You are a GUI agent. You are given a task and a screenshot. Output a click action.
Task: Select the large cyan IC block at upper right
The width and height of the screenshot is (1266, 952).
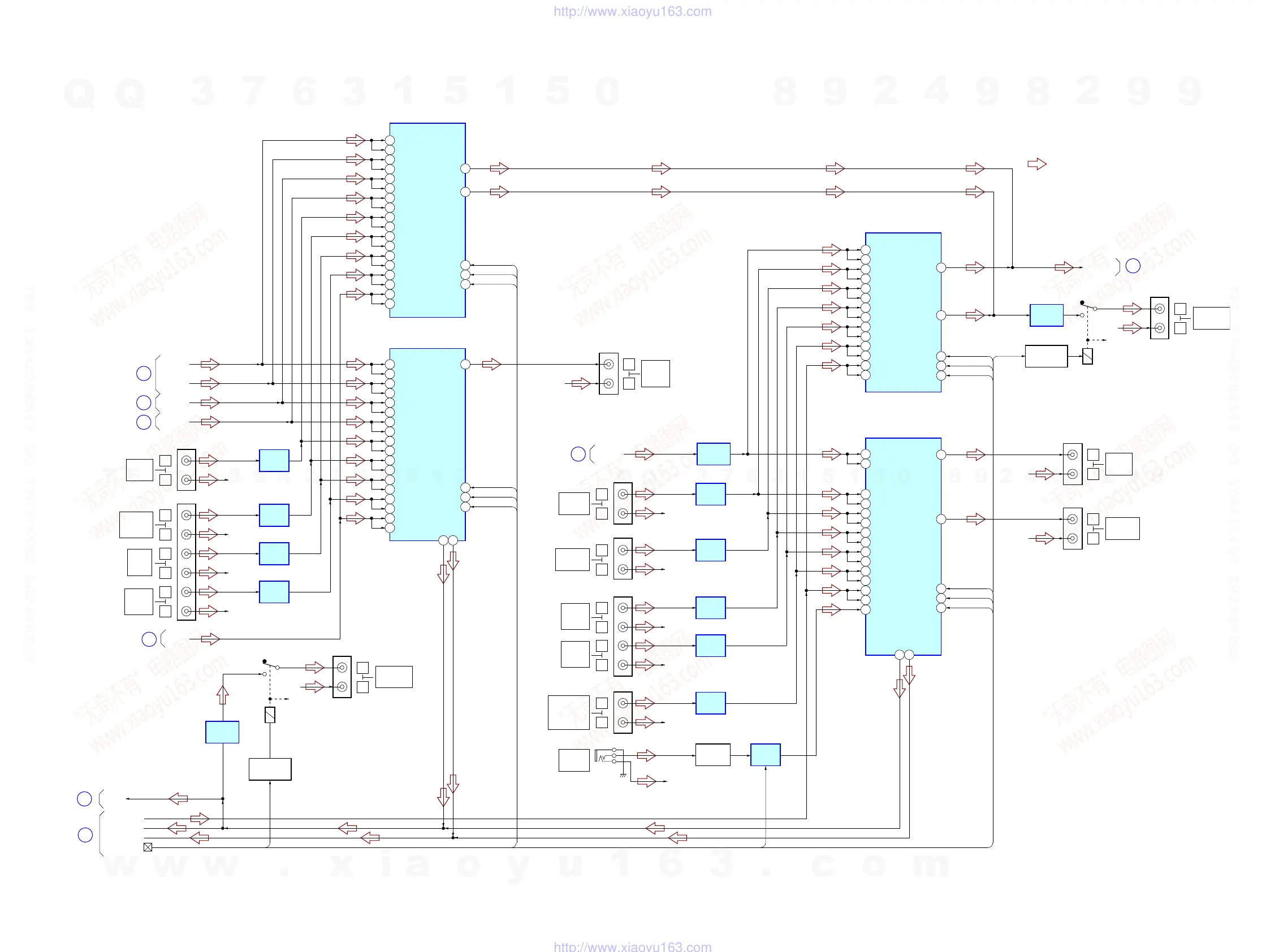[x=902, y=313]
